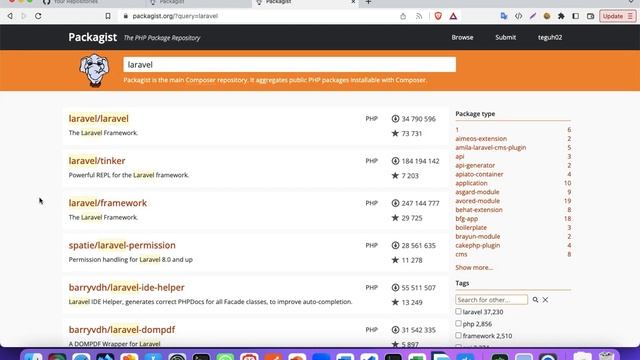The image size is (640, 360).
Task: Click the download icon for laravel/tinker
Action: (395, 161)
